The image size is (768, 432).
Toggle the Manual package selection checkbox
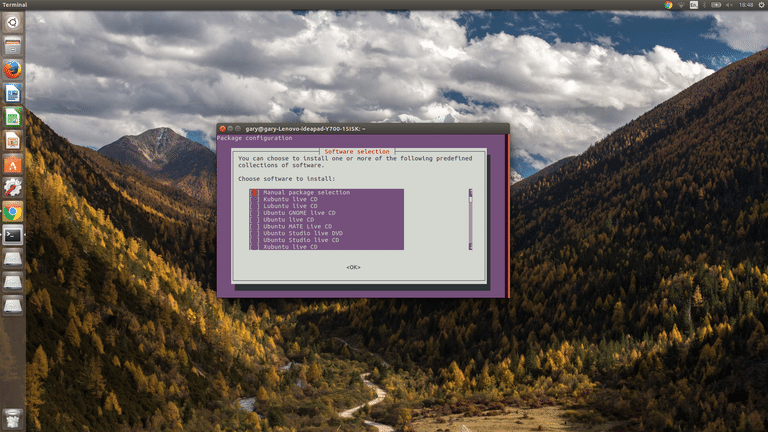[x=255, y=192]
